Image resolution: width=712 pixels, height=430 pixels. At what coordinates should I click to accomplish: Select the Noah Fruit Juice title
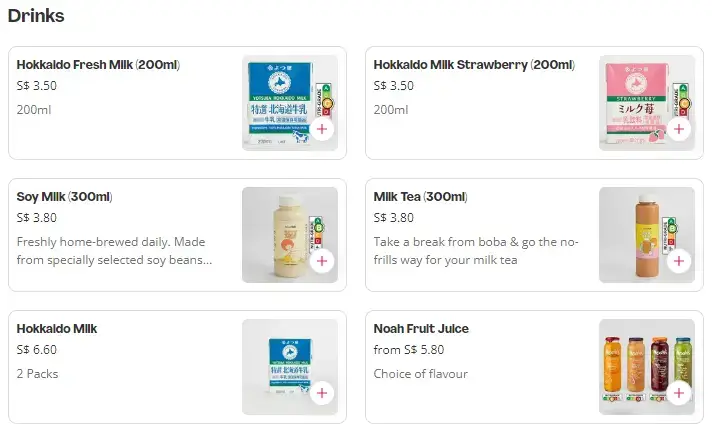click(421, 329)
